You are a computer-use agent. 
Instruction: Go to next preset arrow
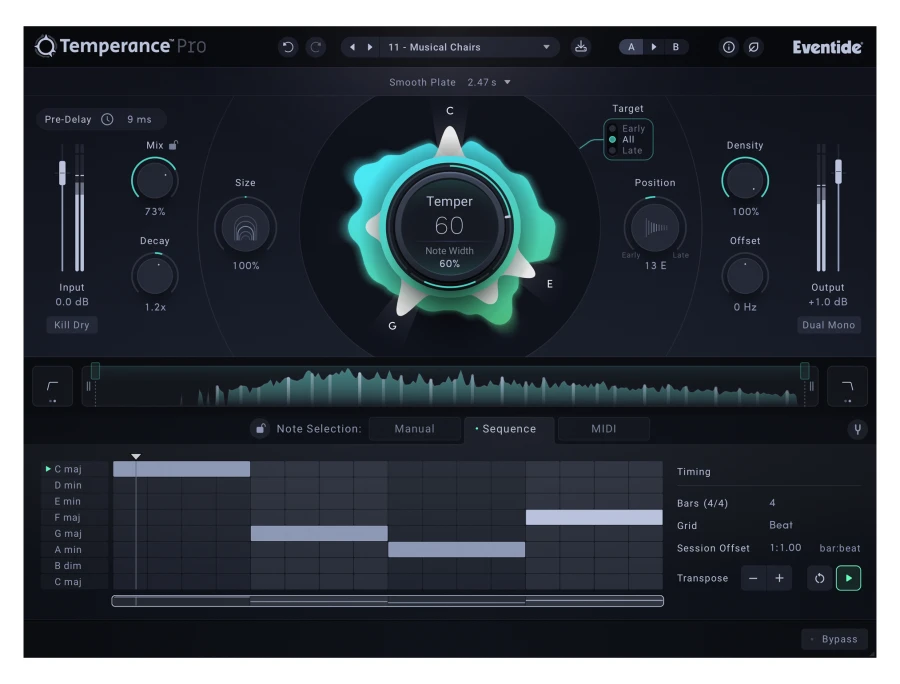point(370,47)
